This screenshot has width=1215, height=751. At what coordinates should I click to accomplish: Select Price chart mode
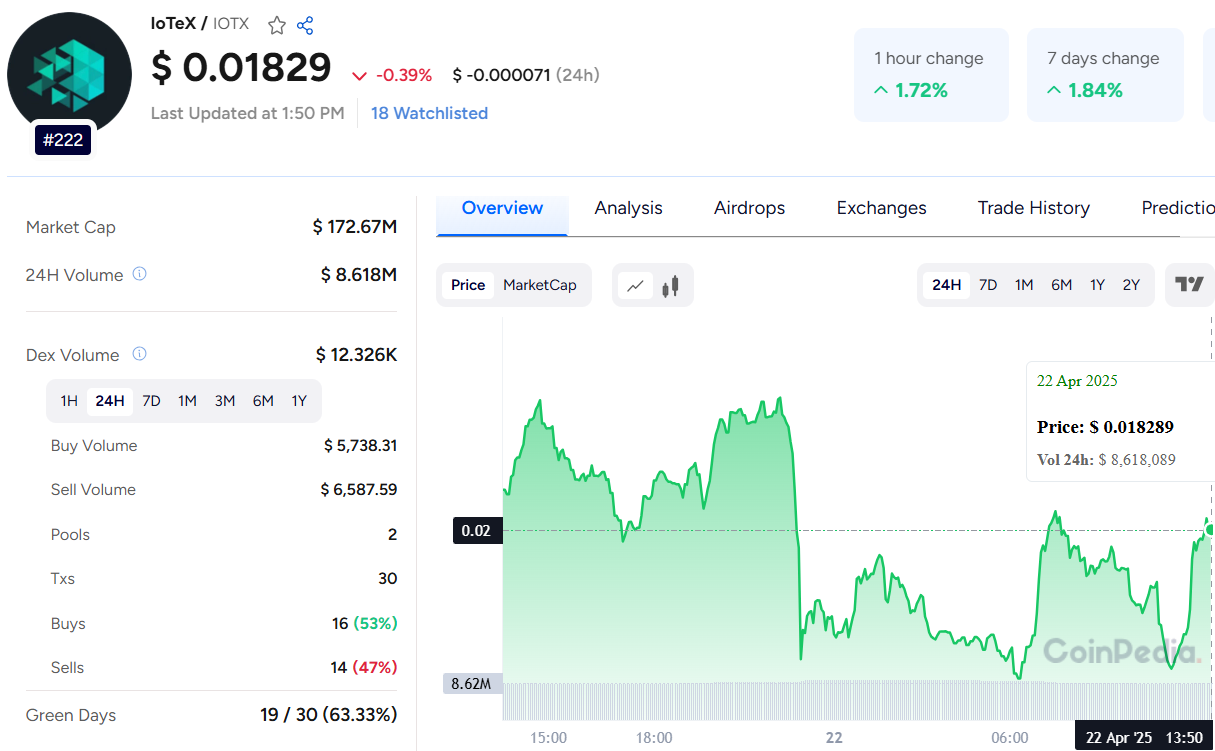(x=468, y=285)
